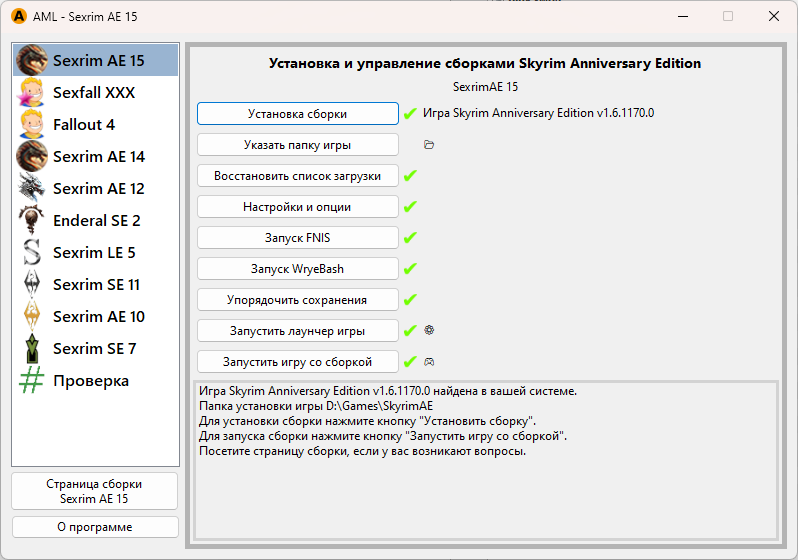This screenshot has height=560, width=798.
Task: Run Запуск FNIS
Action: click(297, 238)
